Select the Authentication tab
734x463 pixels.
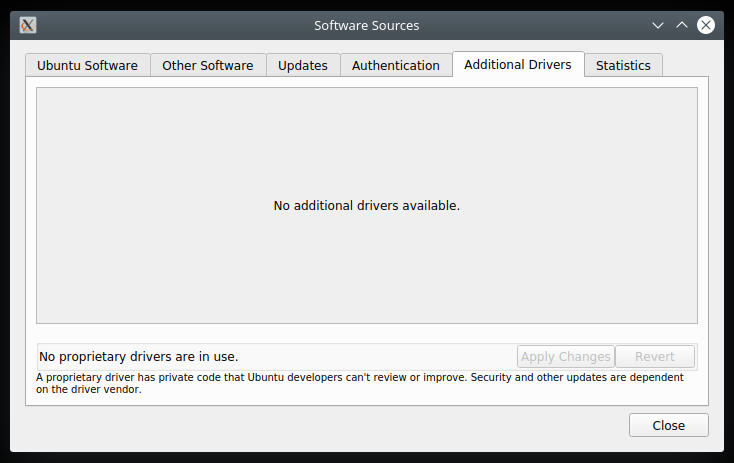pyautogui.click(x=396, y=65)
